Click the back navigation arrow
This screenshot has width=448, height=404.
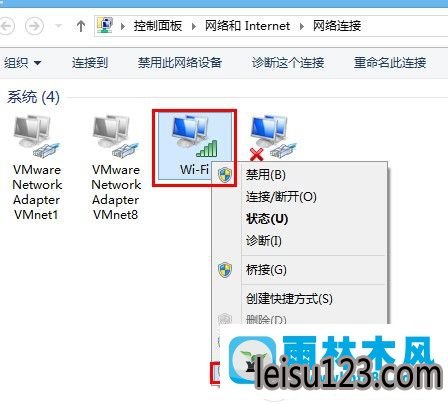coord(7,26)
